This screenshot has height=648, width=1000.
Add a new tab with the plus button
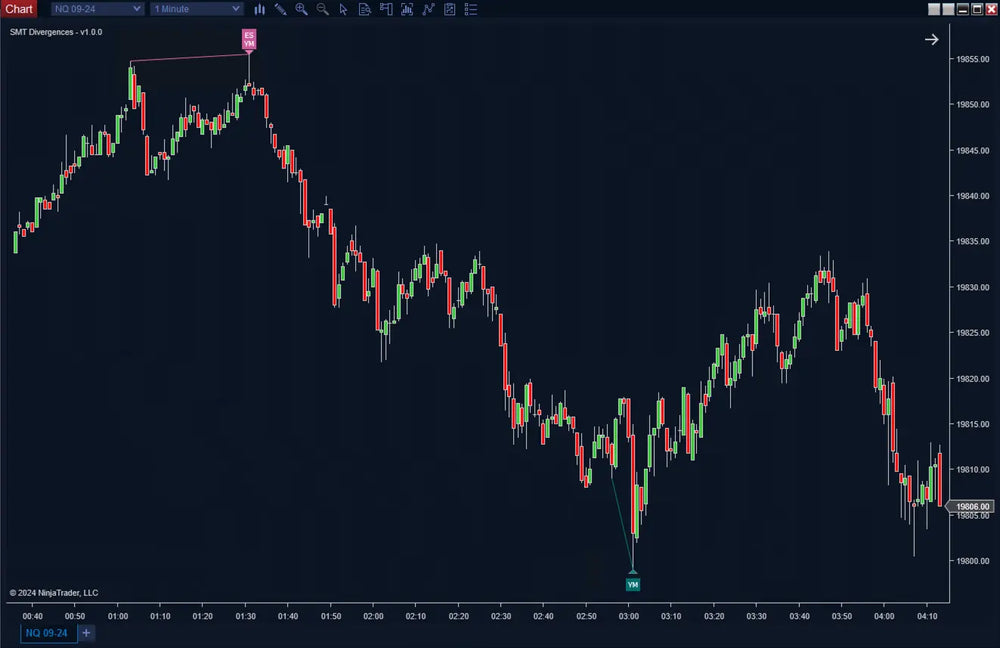pyautogui.click(x=86, y=633)
